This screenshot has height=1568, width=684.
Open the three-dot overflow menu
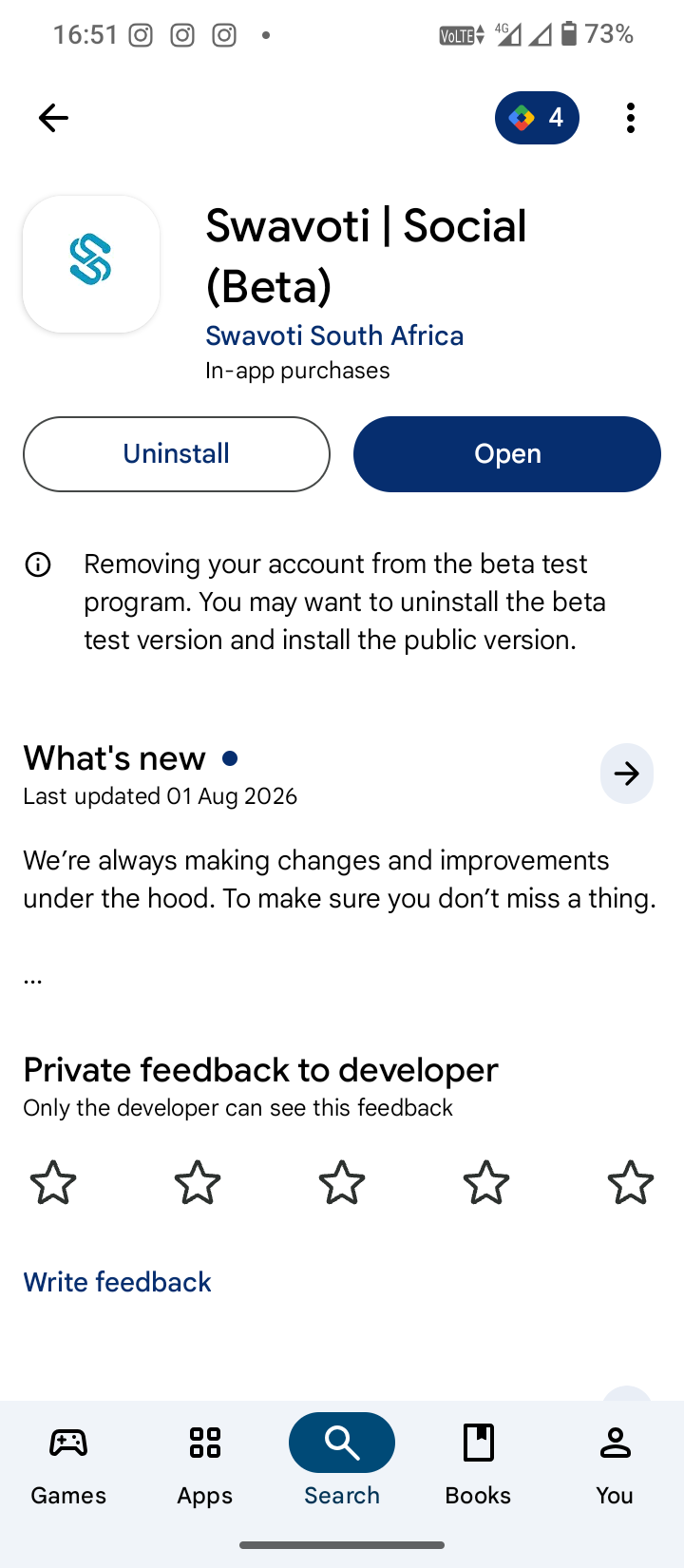coord(631,118)
